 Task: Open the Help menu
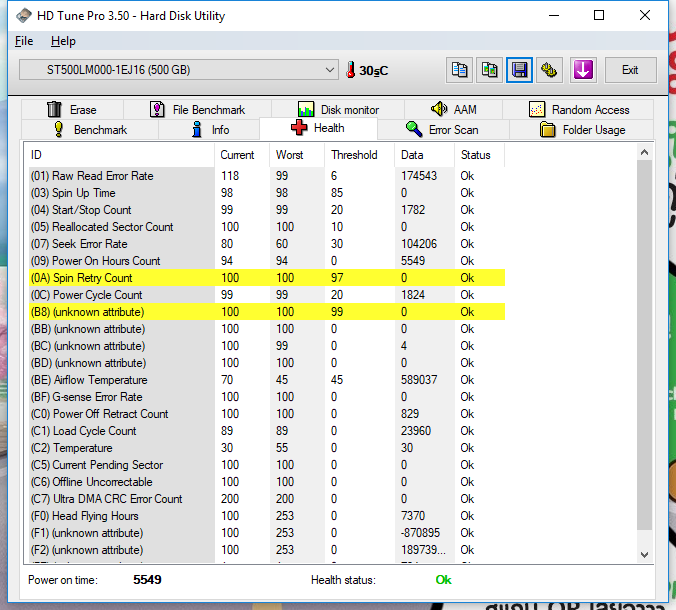tap(63, 41)
